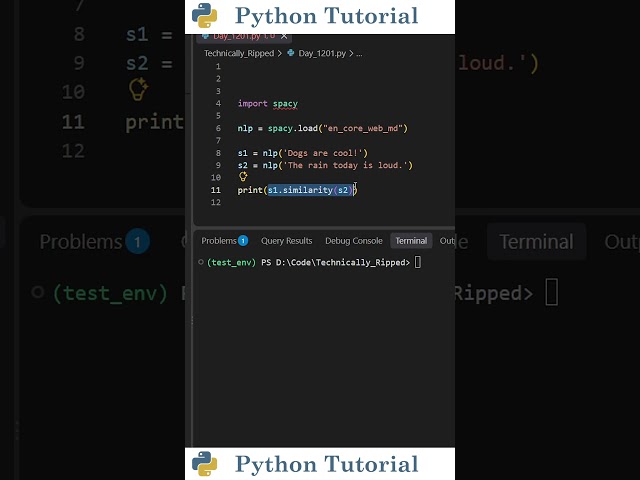Click line number 6 in the gutter
Screen dimensions: 640x480
click(x=218, y=129)
